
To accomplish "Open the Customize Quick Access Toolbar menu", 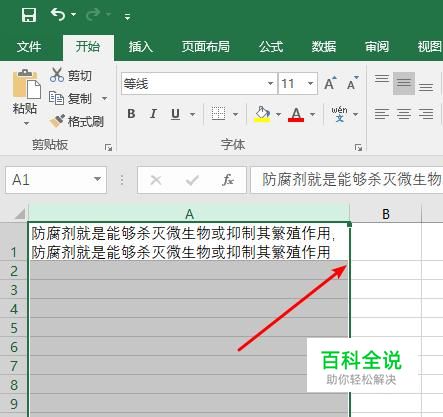I will (x=127, y=16).
